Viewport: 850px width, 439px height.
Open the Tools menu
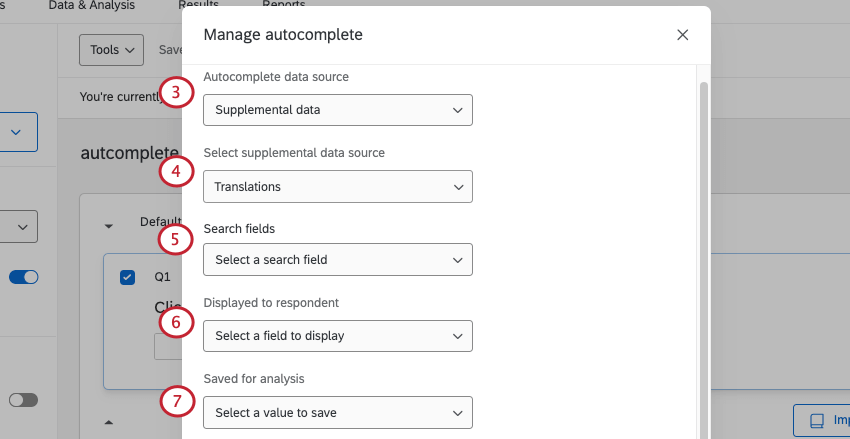111,49
